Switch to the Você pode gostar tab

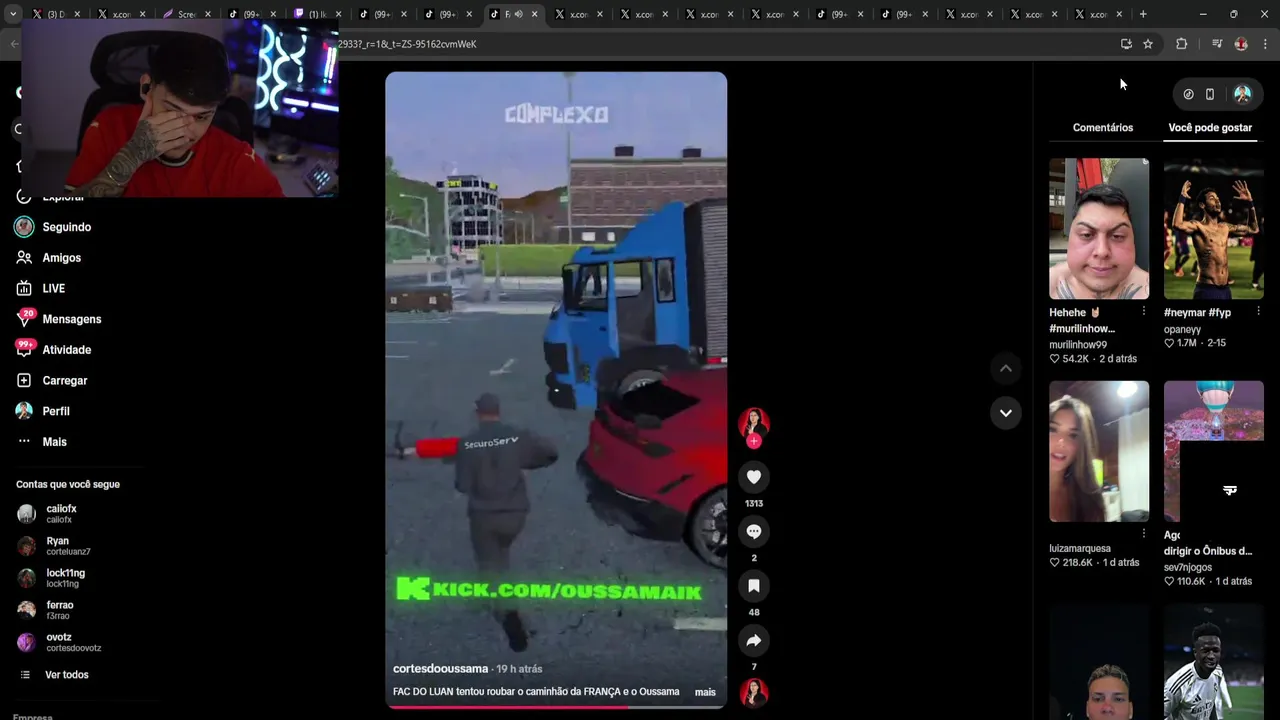(x=1210, y=128)
